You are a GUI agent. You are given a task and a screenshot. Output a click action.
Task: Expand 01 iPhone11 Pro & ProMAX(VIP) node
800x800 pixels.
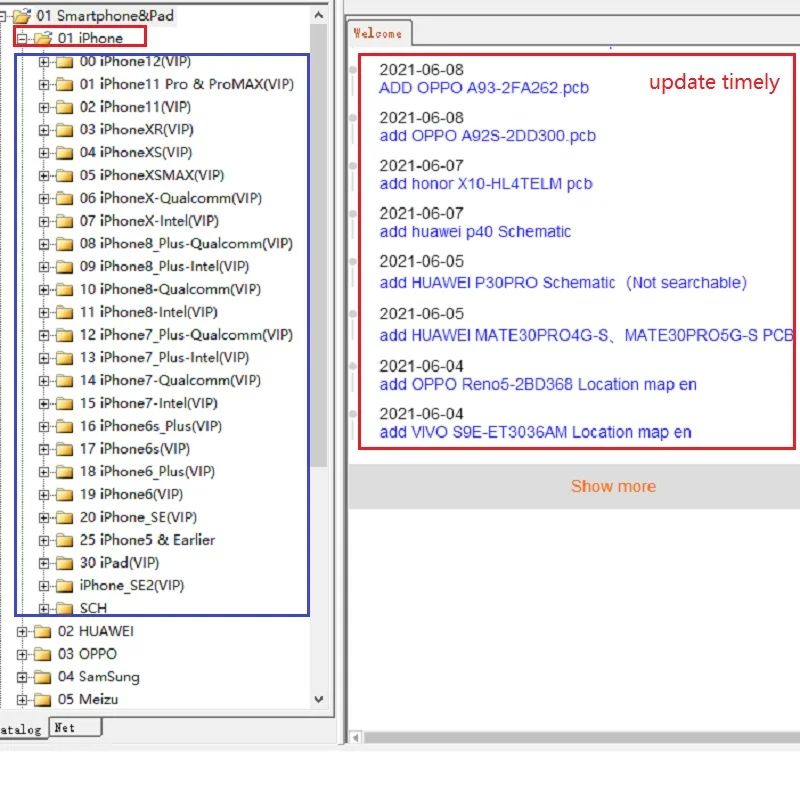click(44, 85)
